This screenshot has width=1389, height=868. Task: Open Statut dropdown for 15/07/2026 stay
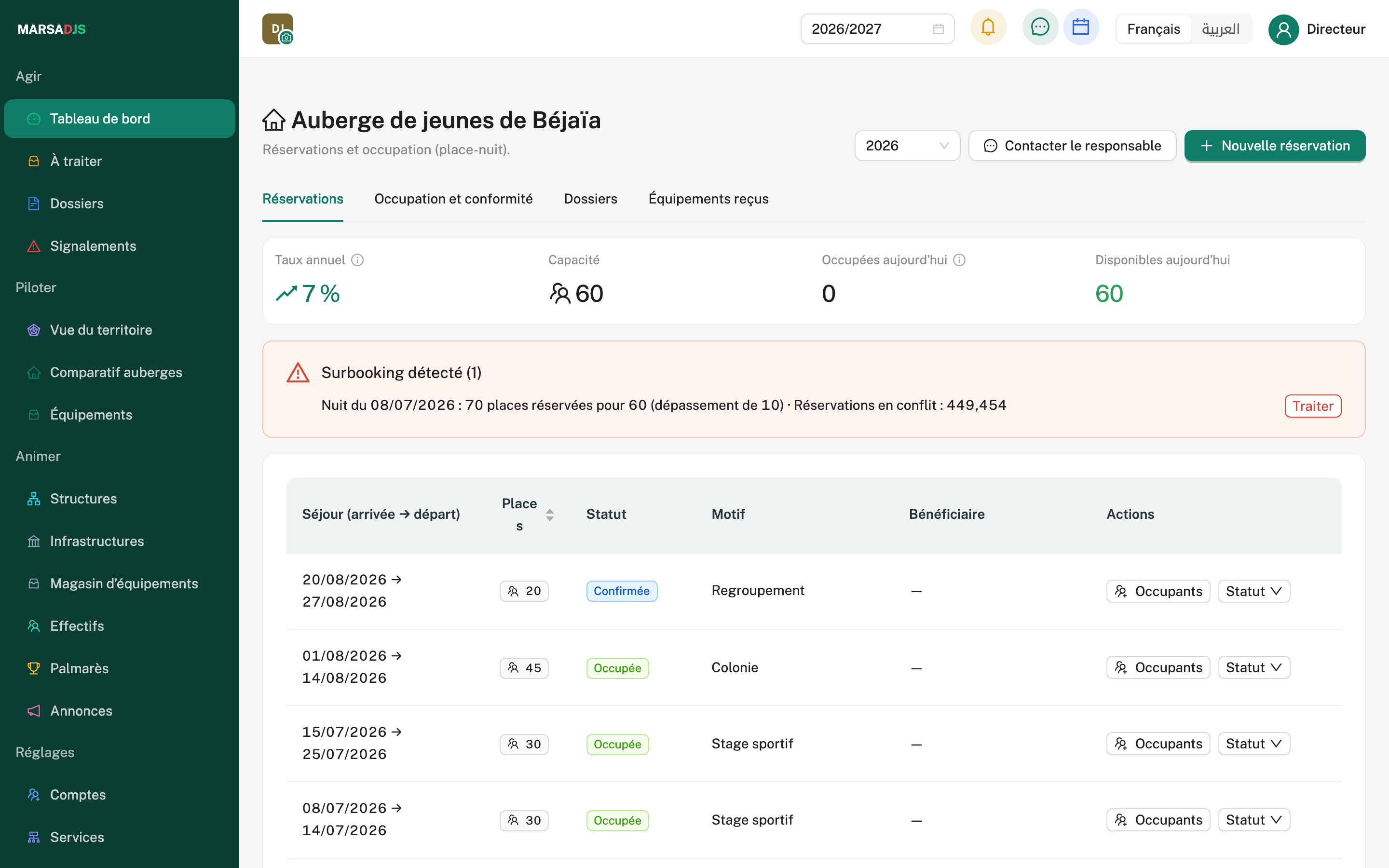[x=1253, y=744]
